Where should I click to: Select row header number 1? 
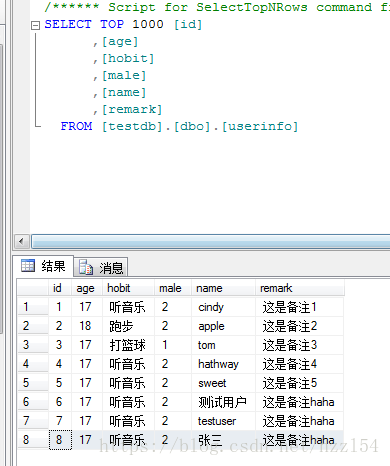(33, 307)
